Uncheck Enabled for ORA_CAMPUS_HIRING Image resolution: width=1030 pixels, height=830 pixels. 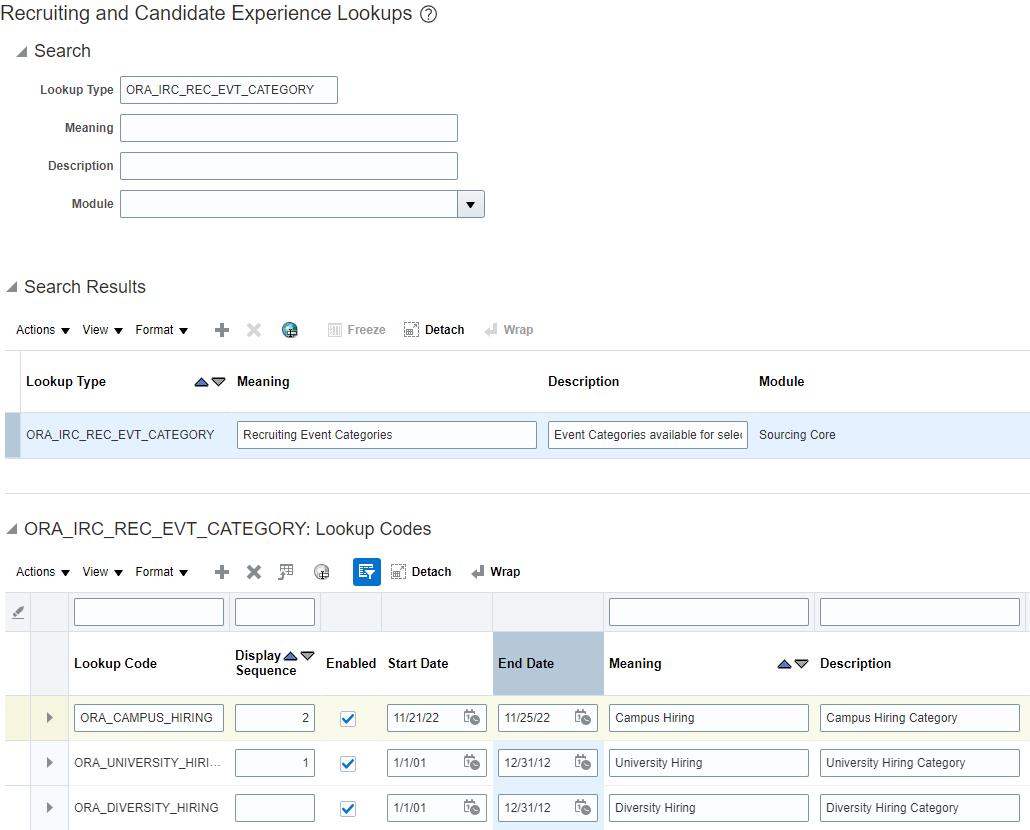(348, 719)
